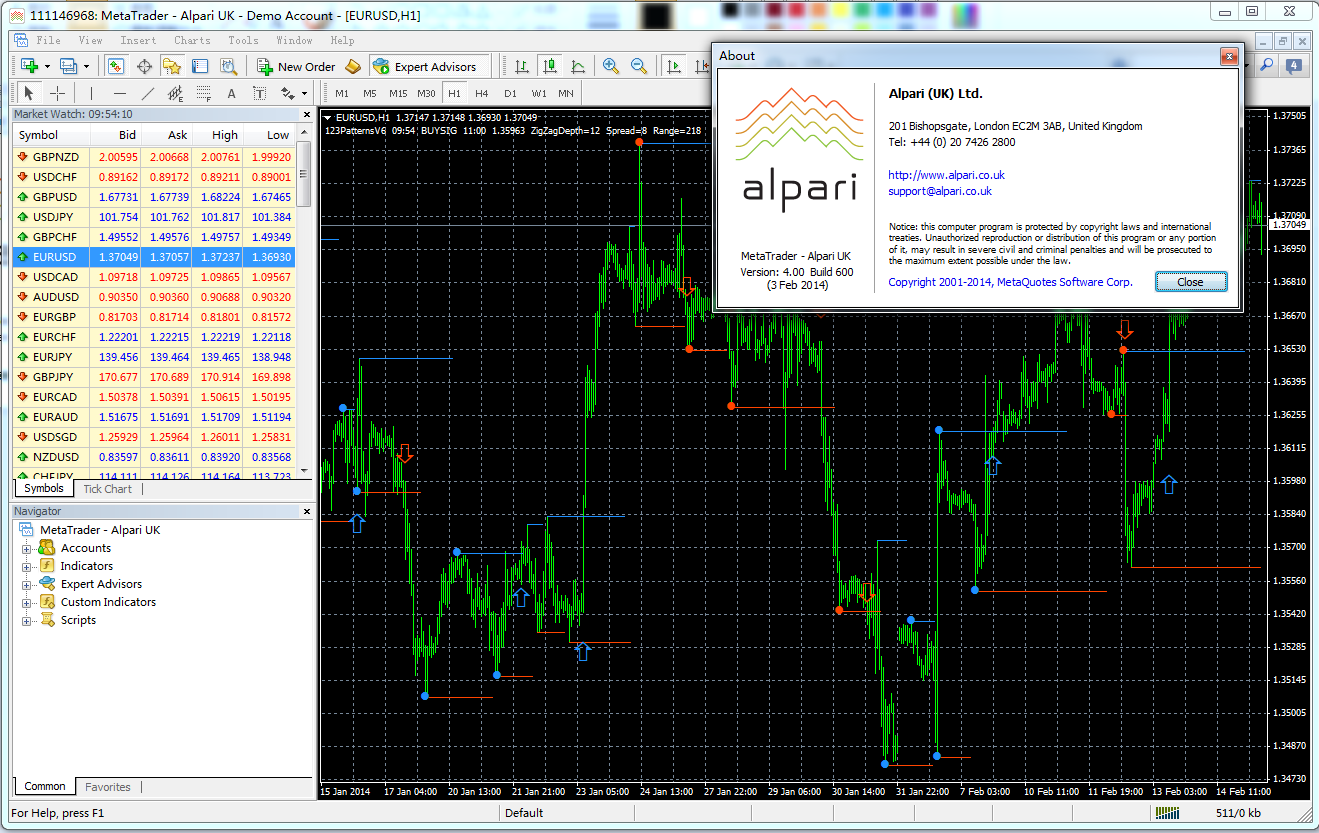
Task: Toggle the H1 timeframe button
Action: [454, 93]
